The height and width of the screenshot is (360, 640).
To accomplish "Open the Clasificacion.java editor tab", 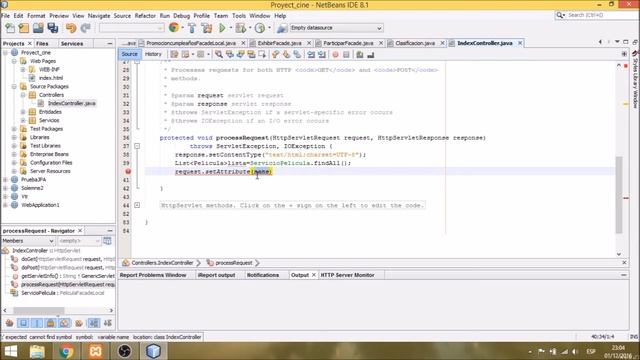I will [x=415, y=43].
